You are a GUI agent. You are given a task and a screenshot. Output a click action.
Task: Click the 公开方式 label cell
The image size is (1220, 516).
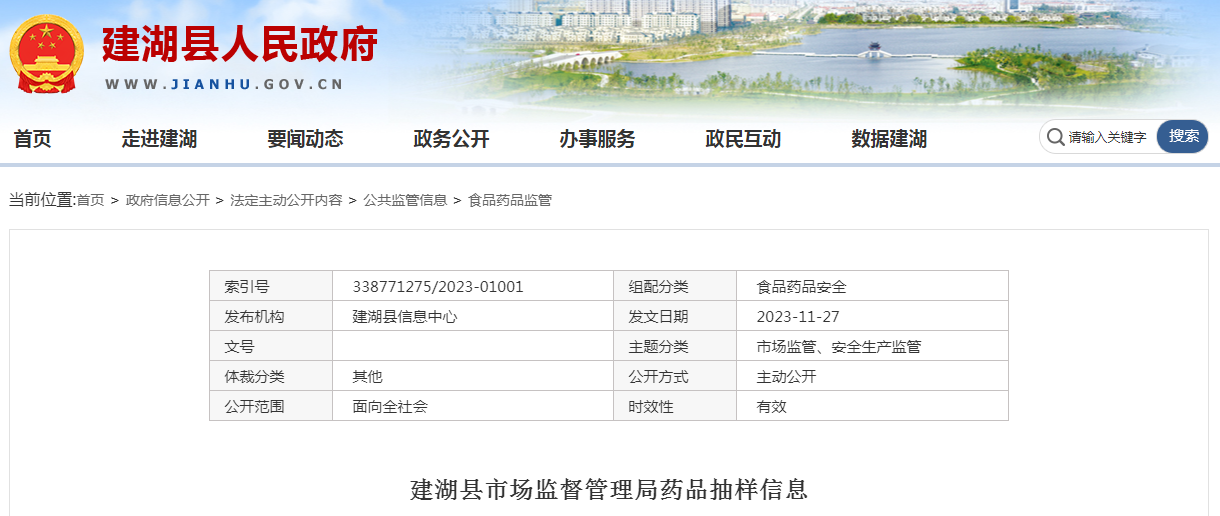coord(675,376)
